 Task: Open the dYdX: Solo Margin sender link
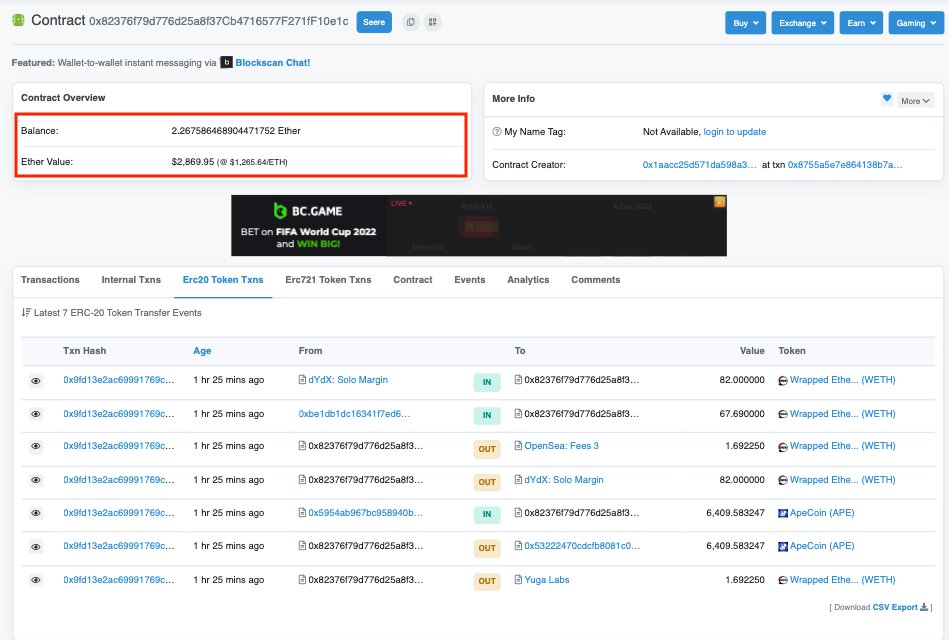(348, 380)
